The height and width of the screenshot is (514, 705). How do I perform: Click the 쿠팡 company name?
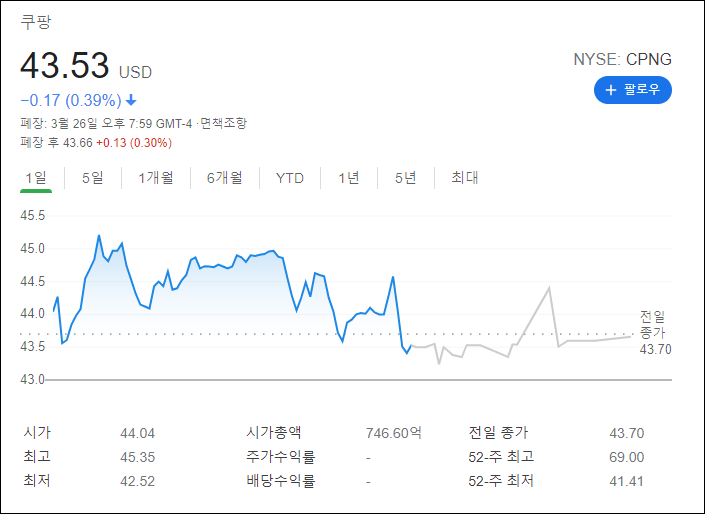click(36, 22)
